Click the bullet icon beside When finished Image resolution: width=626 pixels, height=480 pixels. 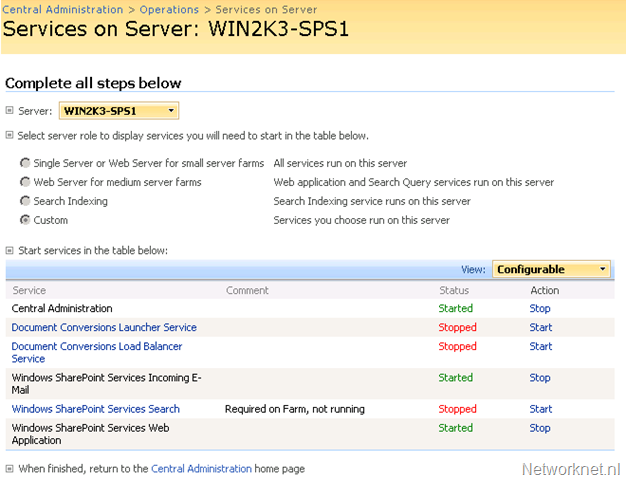10,468
